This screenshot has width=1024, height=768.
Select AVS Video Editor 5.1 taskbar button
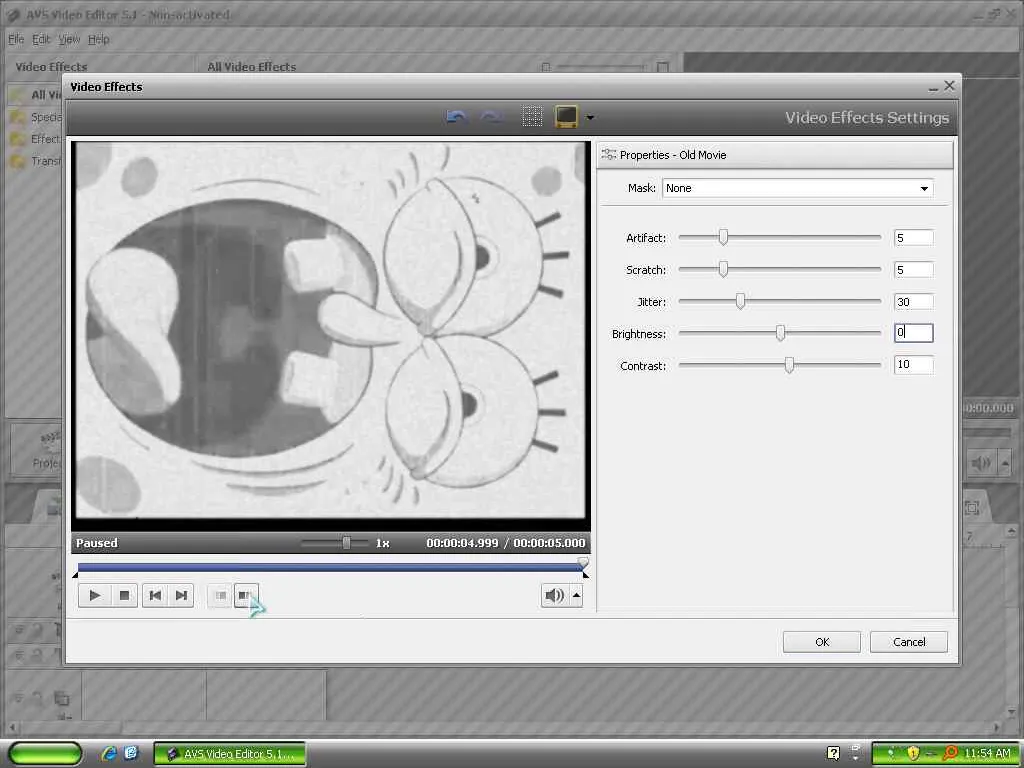tap(230, 754)
